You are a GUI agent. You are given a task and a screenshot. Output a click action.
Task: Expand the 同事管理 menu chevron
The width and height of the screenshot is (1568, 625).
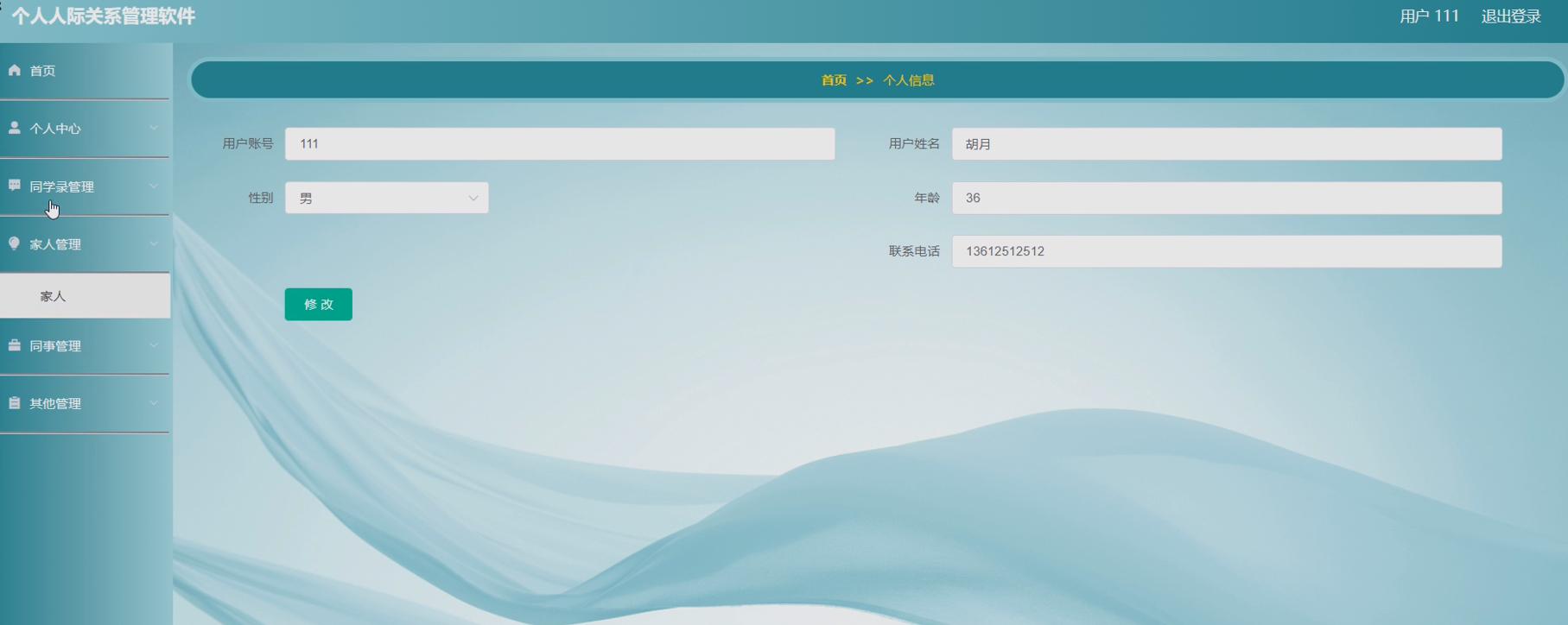tap(154, 346)
